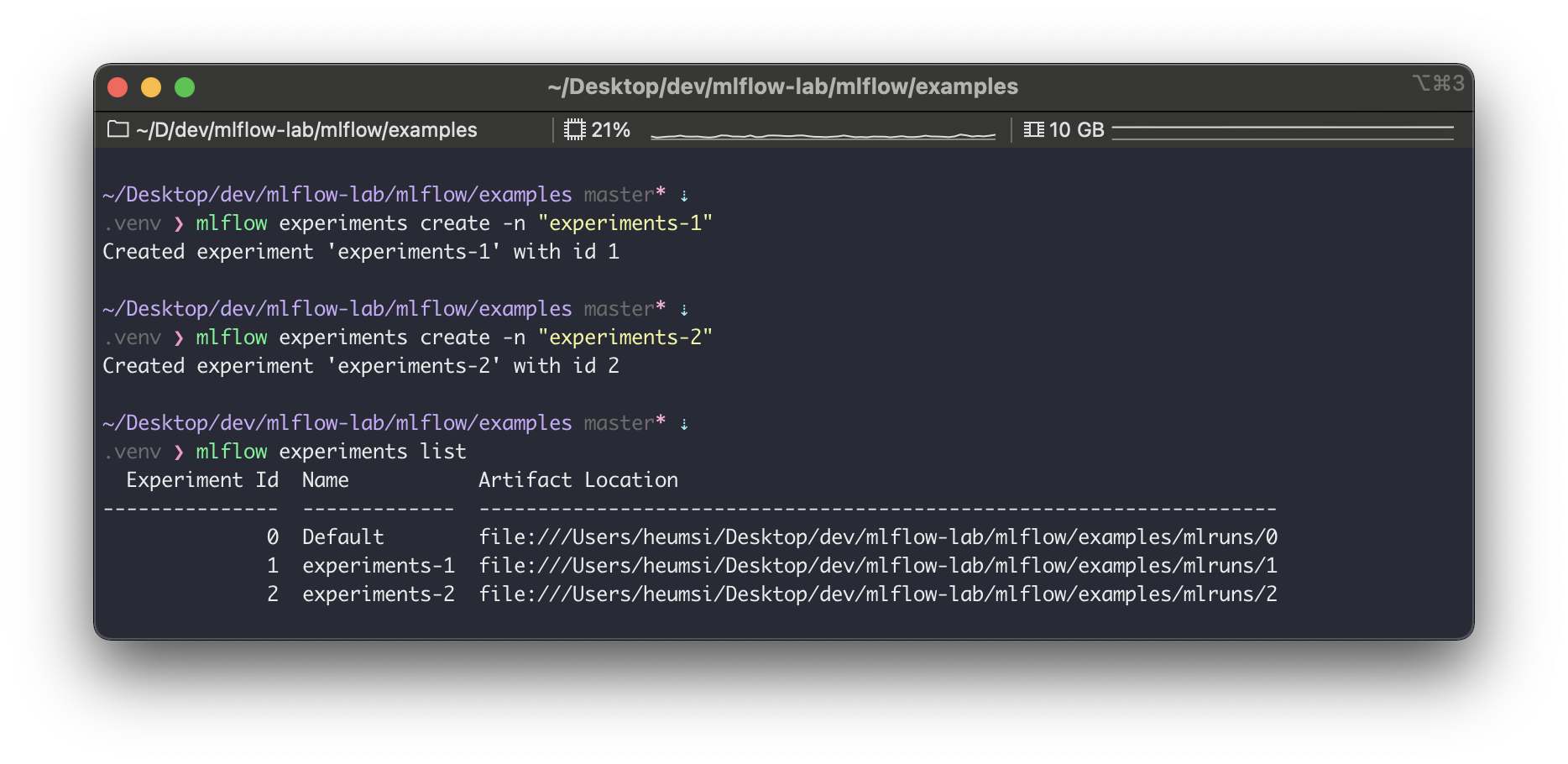Click the ⌥⌘3 shortcut indicator in title bar

coord(1439,83)
